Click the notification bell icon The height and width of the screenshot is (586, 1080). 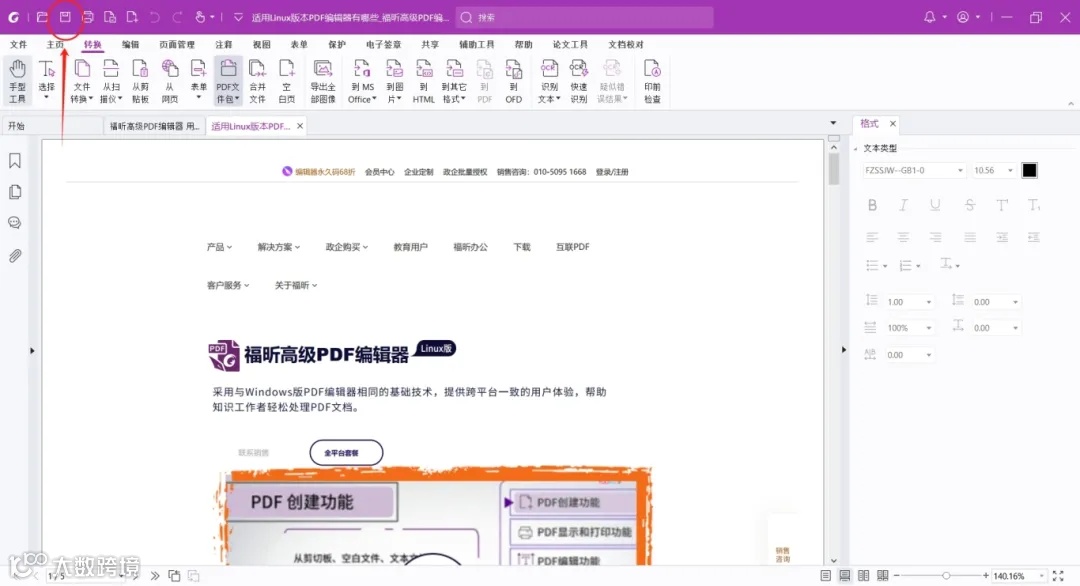[929, 17]
